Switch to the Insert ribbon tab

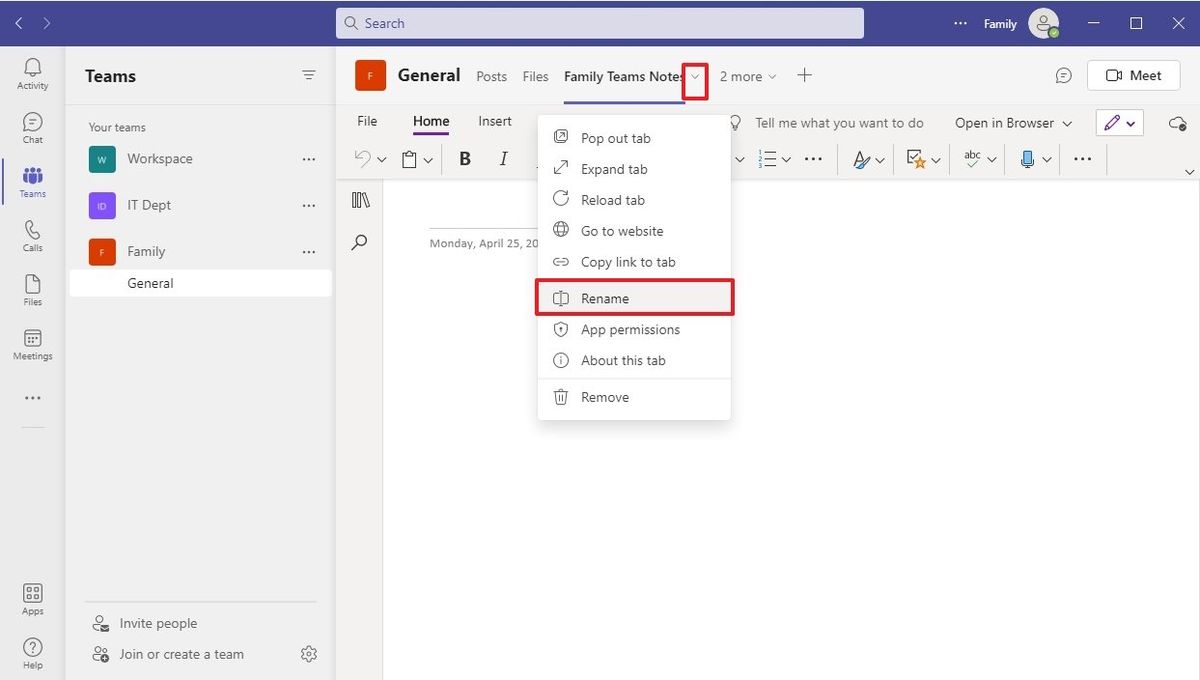tap(494, 121)
